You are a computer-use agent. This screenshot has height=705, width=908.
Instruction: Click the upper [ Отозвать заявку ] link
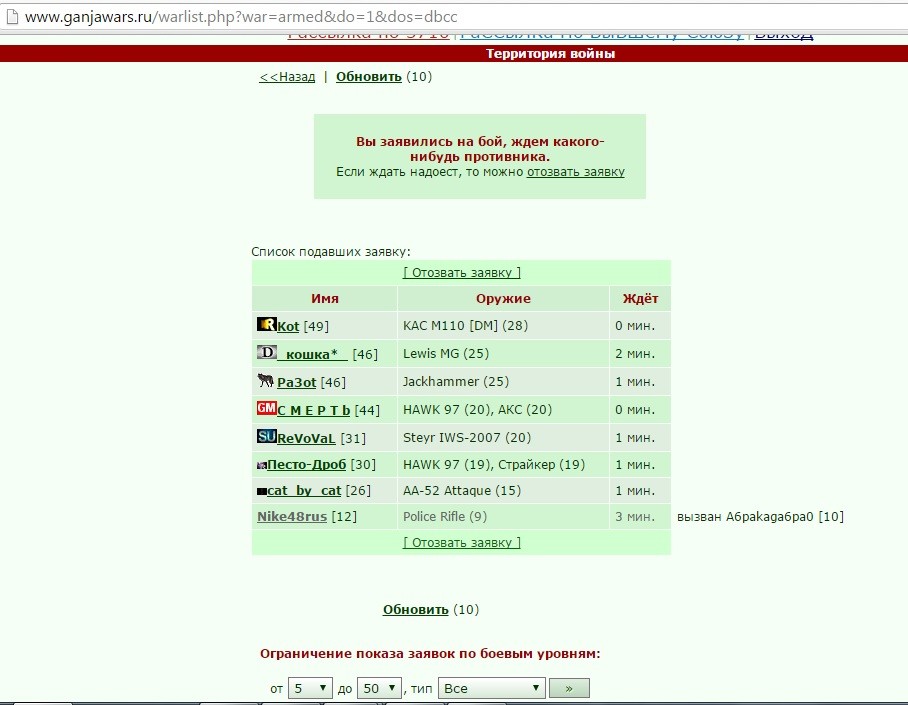coord(462,272)
